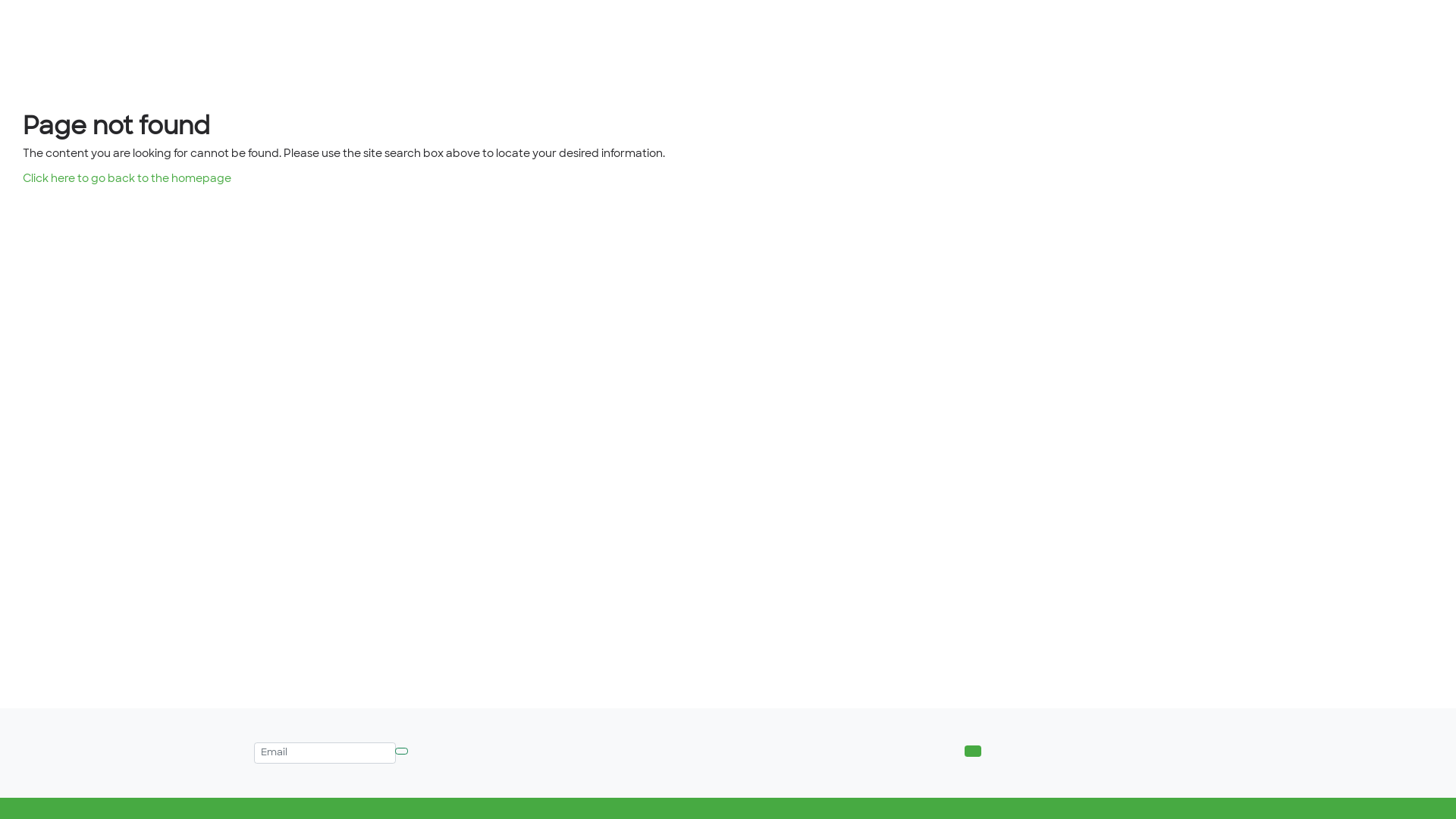Viewport: 1456px width, 819px height.
Task: Select the Email newsletter text box
Action: [325, 753]
